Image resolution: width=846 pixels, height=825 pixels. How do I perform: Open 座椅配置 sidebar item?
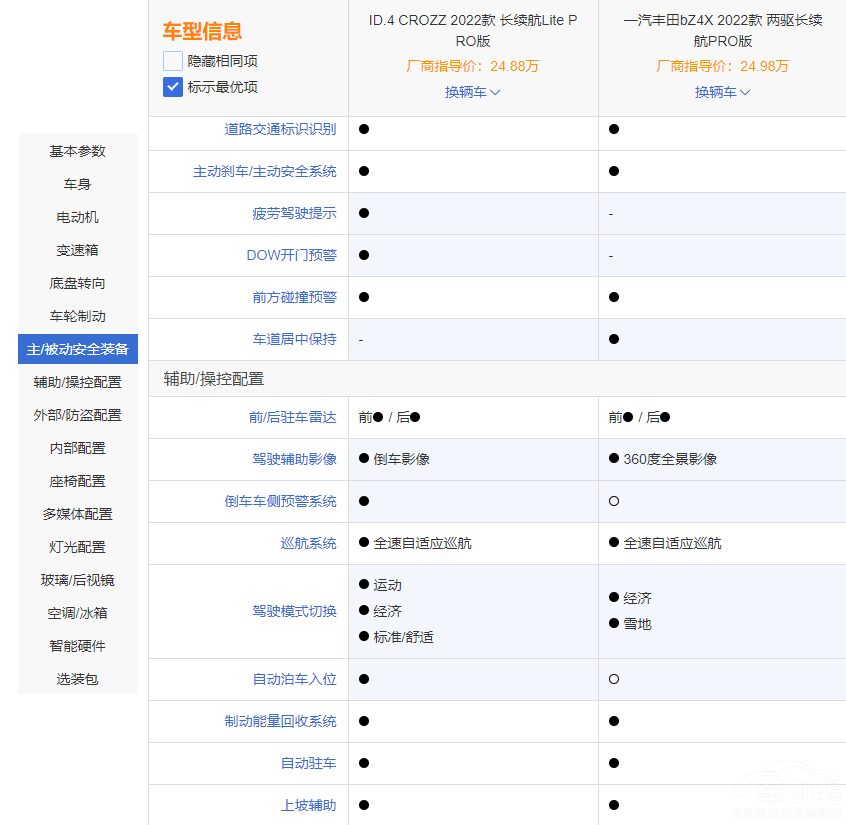coord(78,481)
